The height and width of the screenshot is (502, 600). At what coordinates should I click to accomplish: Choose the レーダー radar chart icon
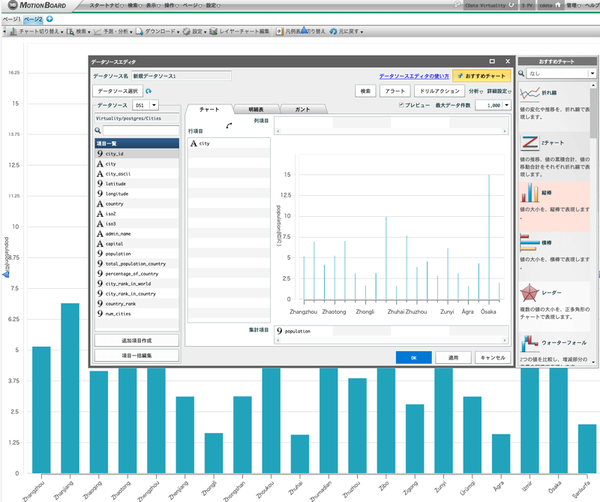point(531,297)
